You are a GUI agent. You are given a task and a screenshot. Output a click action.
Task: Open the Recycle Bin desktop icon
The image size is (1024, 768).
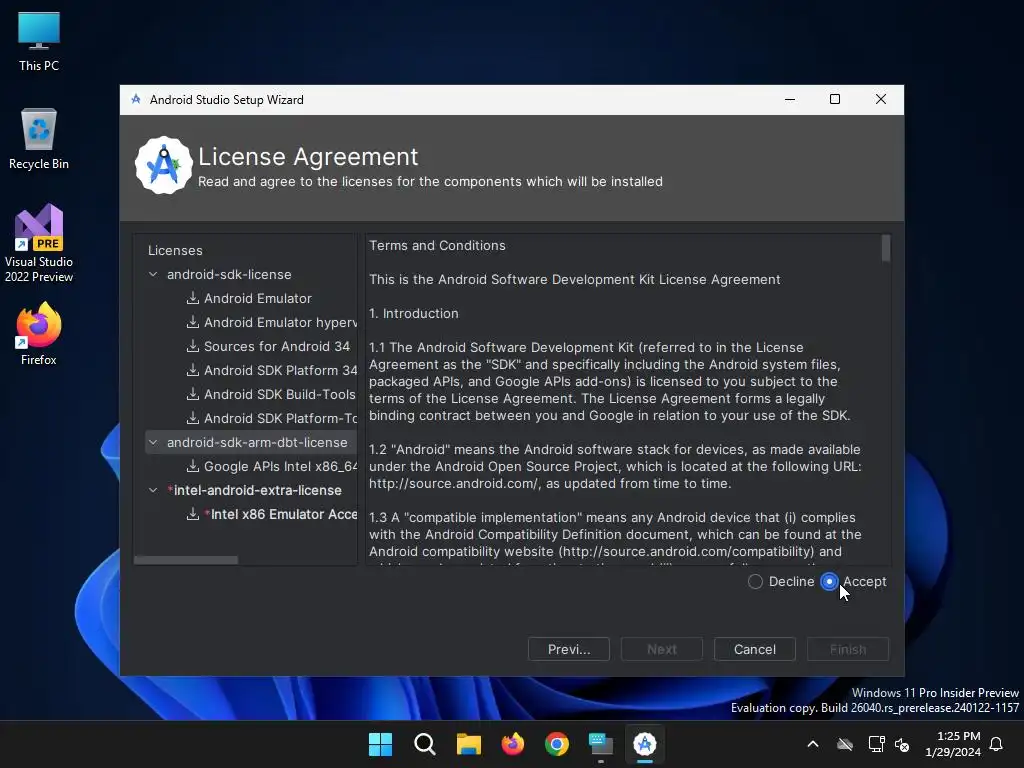click(39, 138)
